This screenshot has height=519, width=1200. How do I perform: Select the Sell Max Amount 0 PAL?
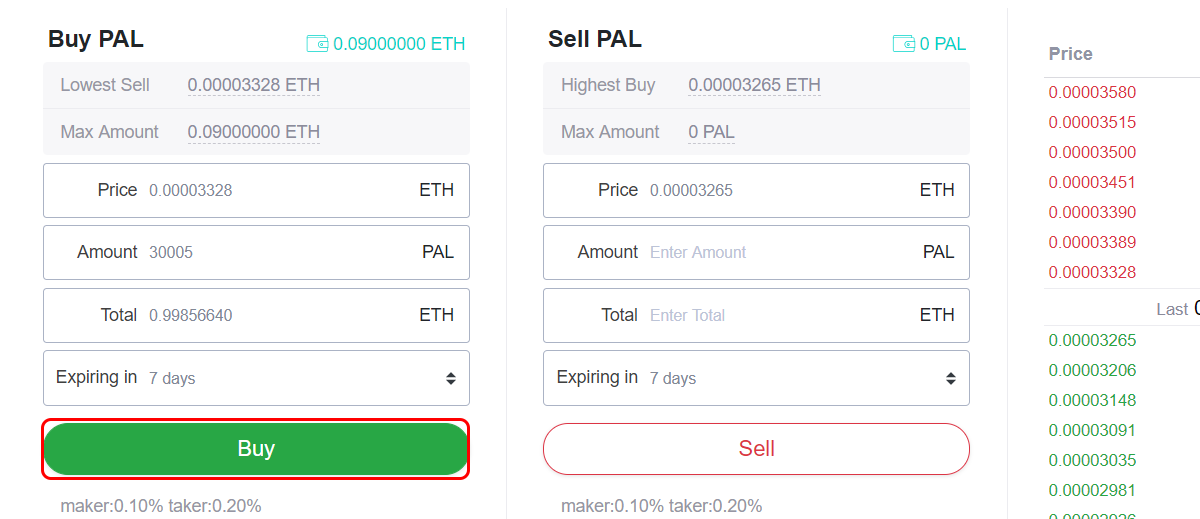[711, 132]
